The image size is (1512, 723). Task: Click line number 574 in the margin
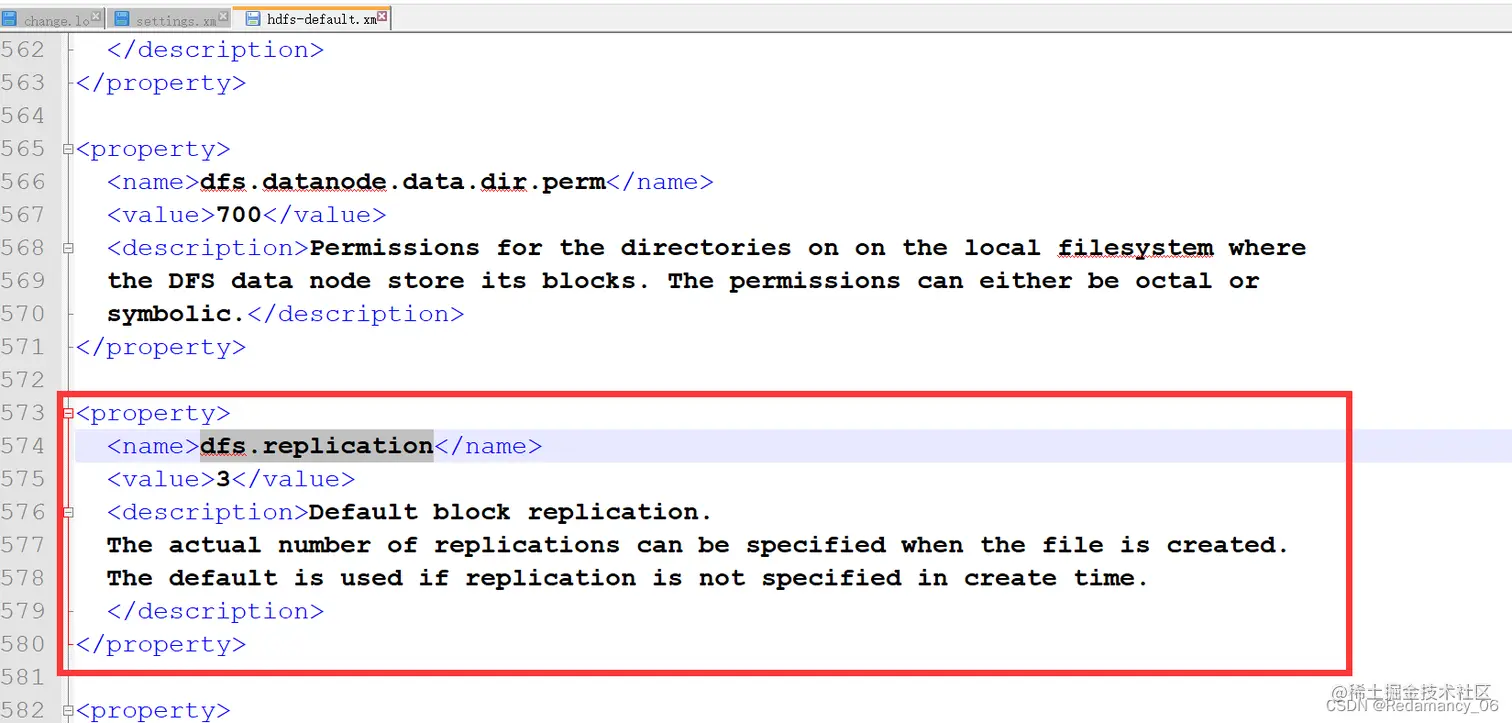pos(24,446)
